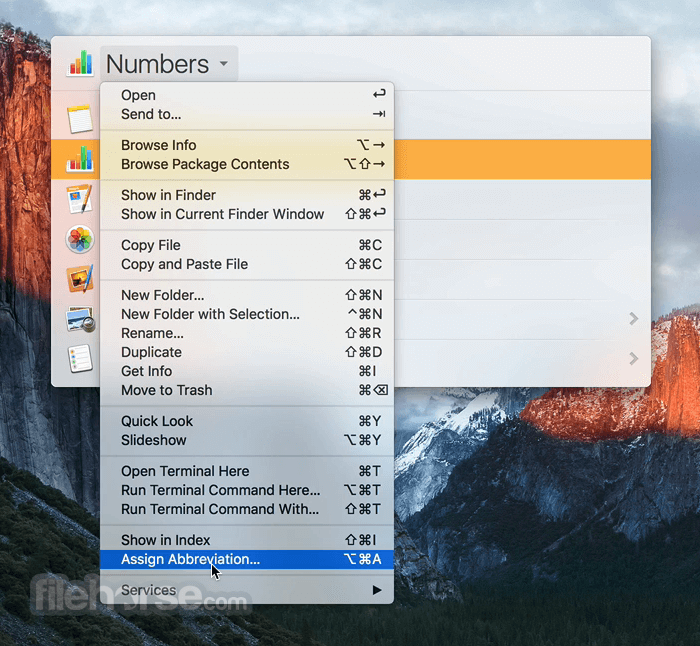
Task: Select Duplicate menu item
Action: 247,352
